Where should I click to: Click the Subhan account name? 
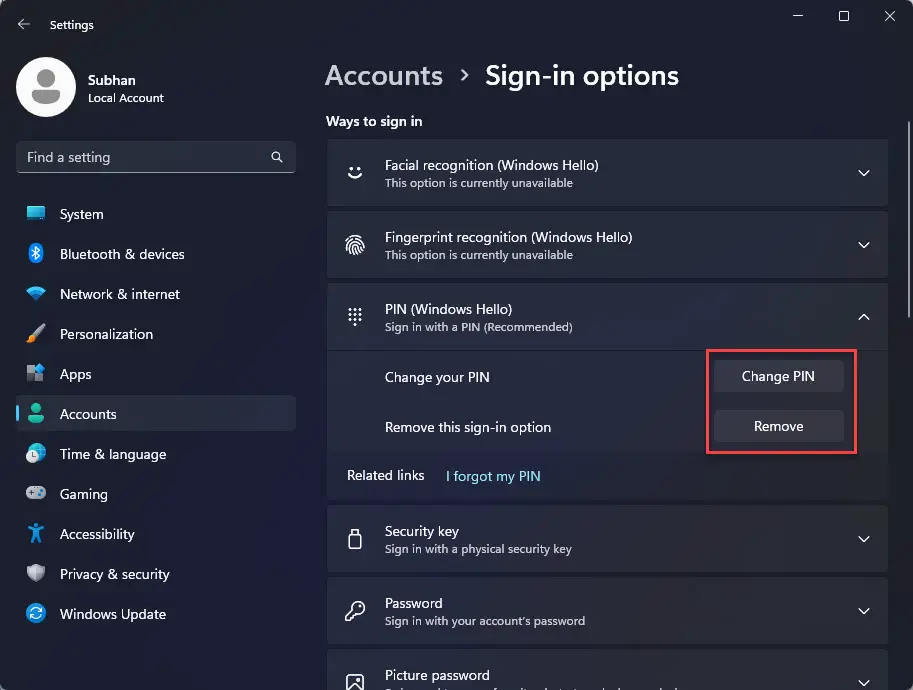pos(111,80)
